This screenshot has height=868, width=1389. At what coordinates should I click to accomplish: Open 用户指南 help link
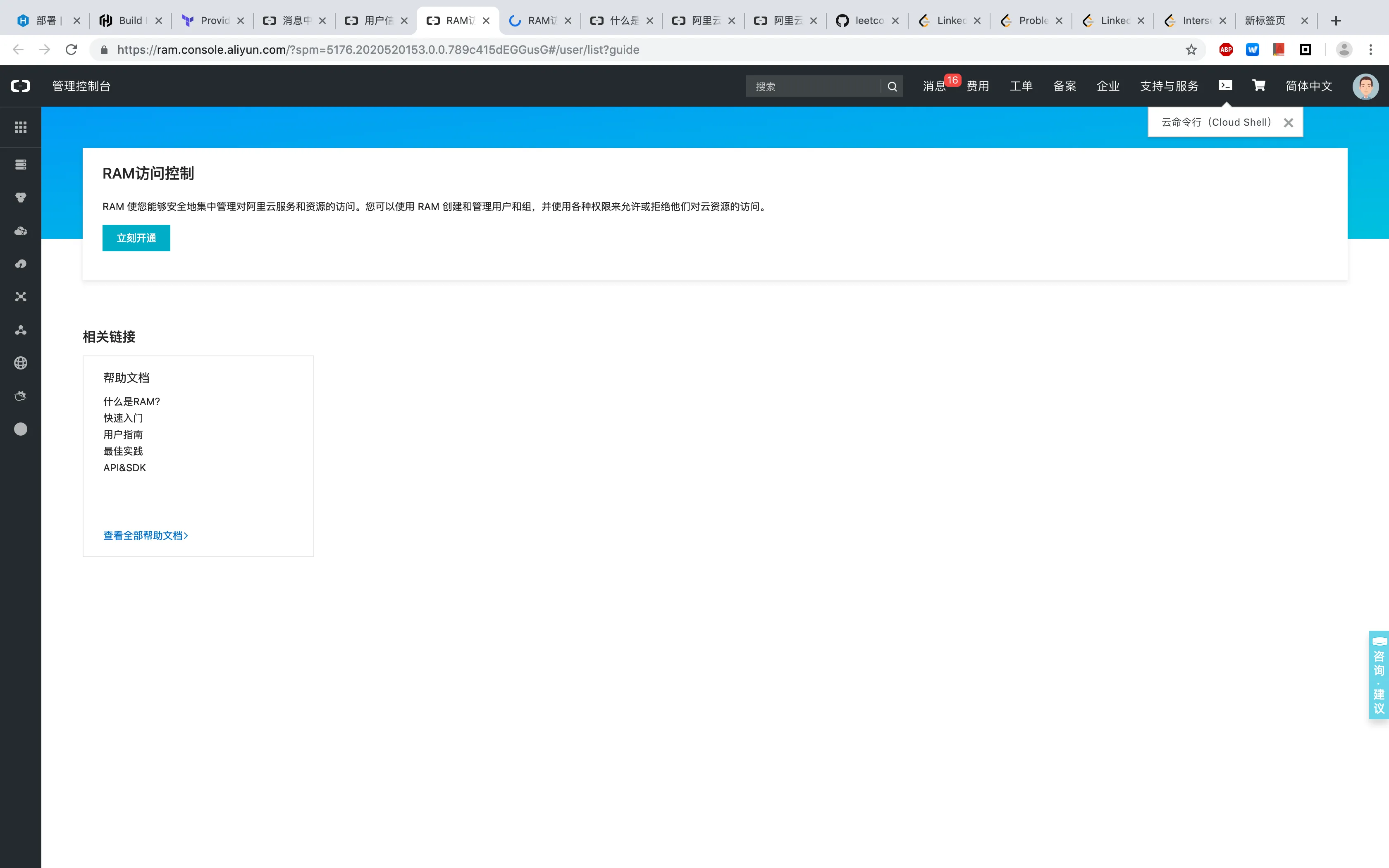coord(123,434)
